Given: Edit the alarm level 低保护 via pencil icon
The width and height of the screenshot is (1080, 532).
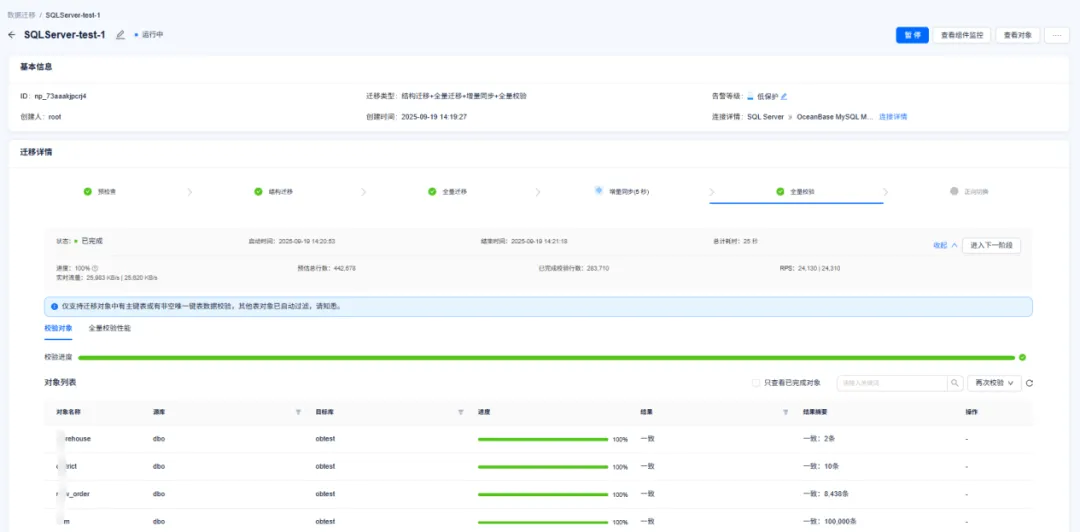Looking at the screenshot, I should tap(784, 97).
